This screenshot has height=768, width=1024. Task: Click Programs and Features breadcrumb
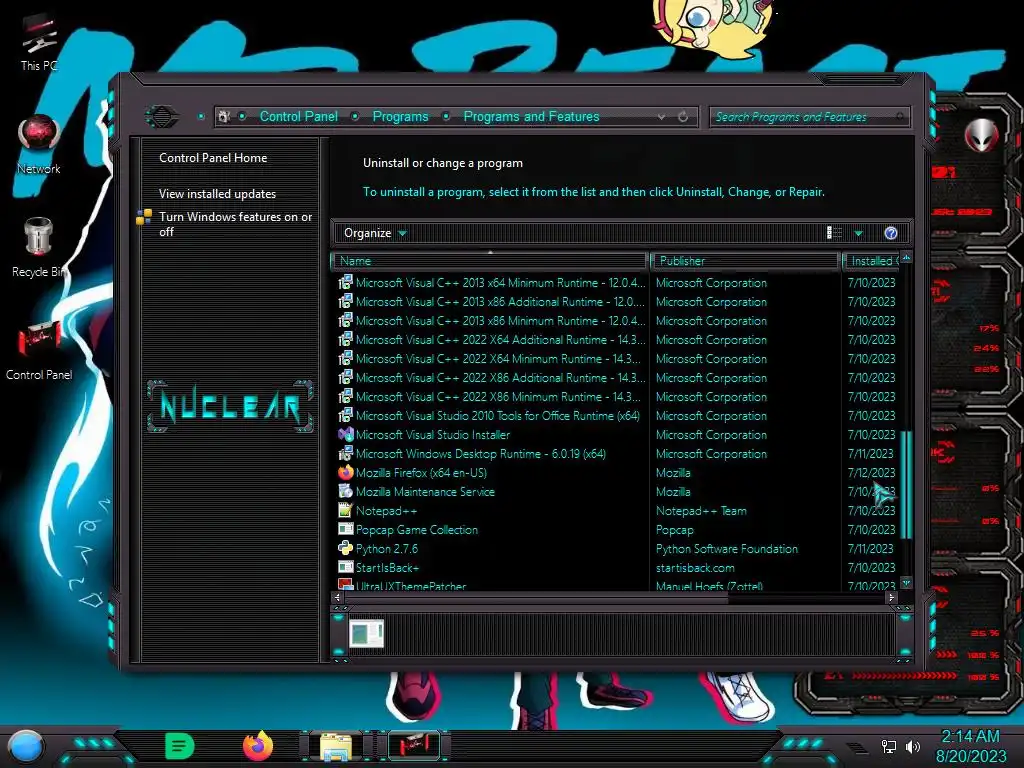[531, 117]
